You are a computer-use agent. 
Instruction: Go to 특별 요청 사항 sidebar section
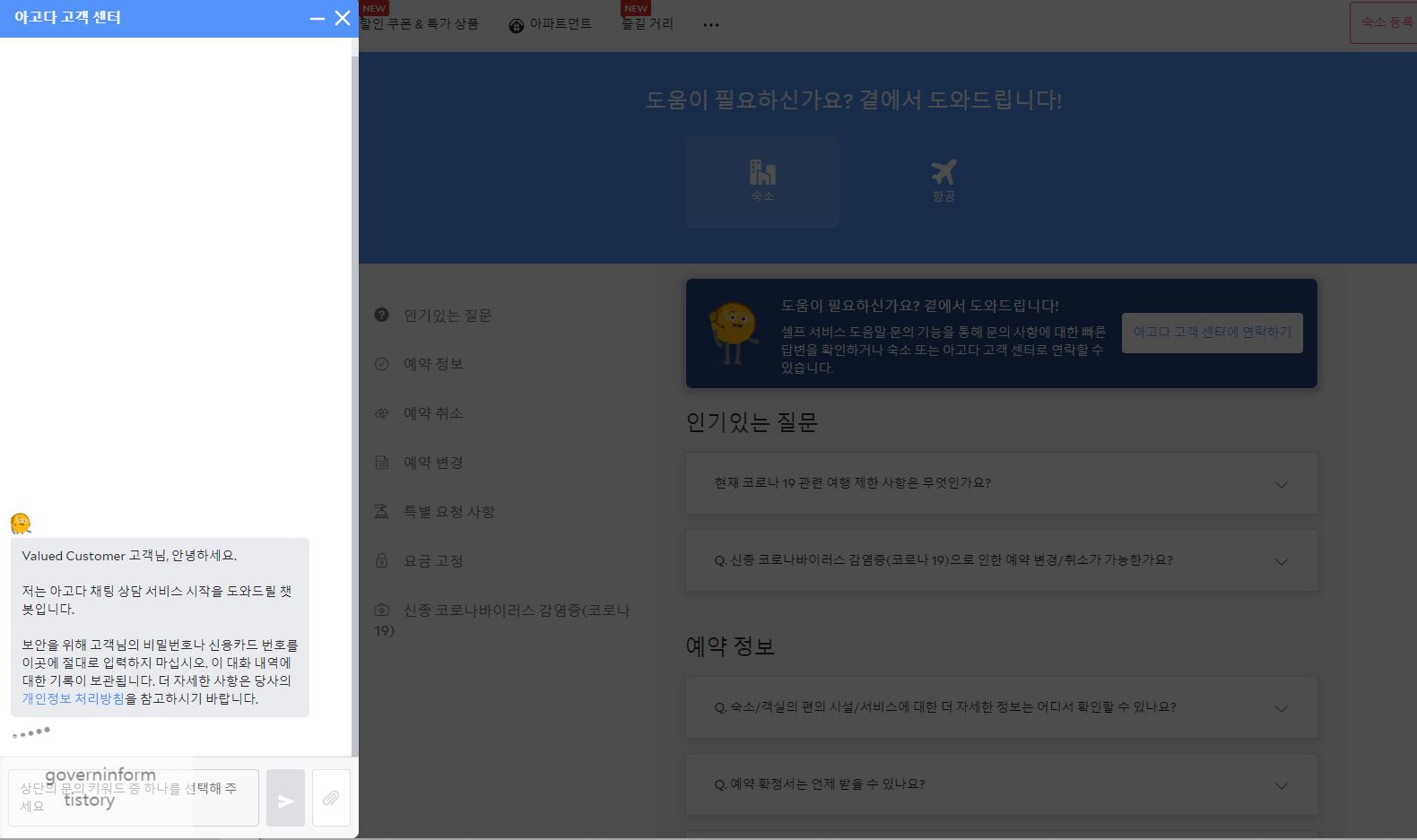coord(449,512)
